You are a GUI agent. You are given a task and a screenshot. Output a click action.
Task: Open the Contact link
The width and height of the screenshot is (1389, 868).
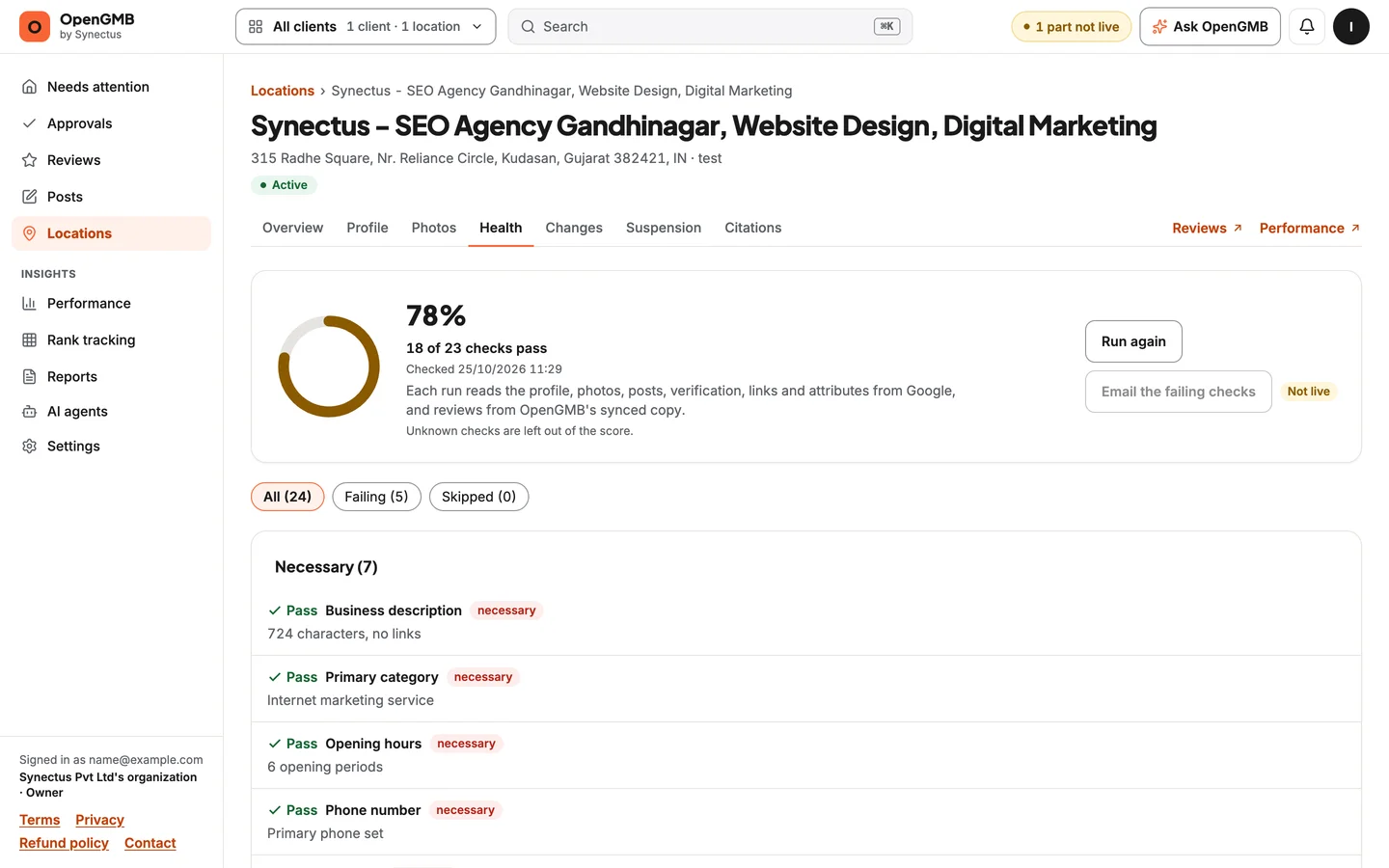point(150,843)
